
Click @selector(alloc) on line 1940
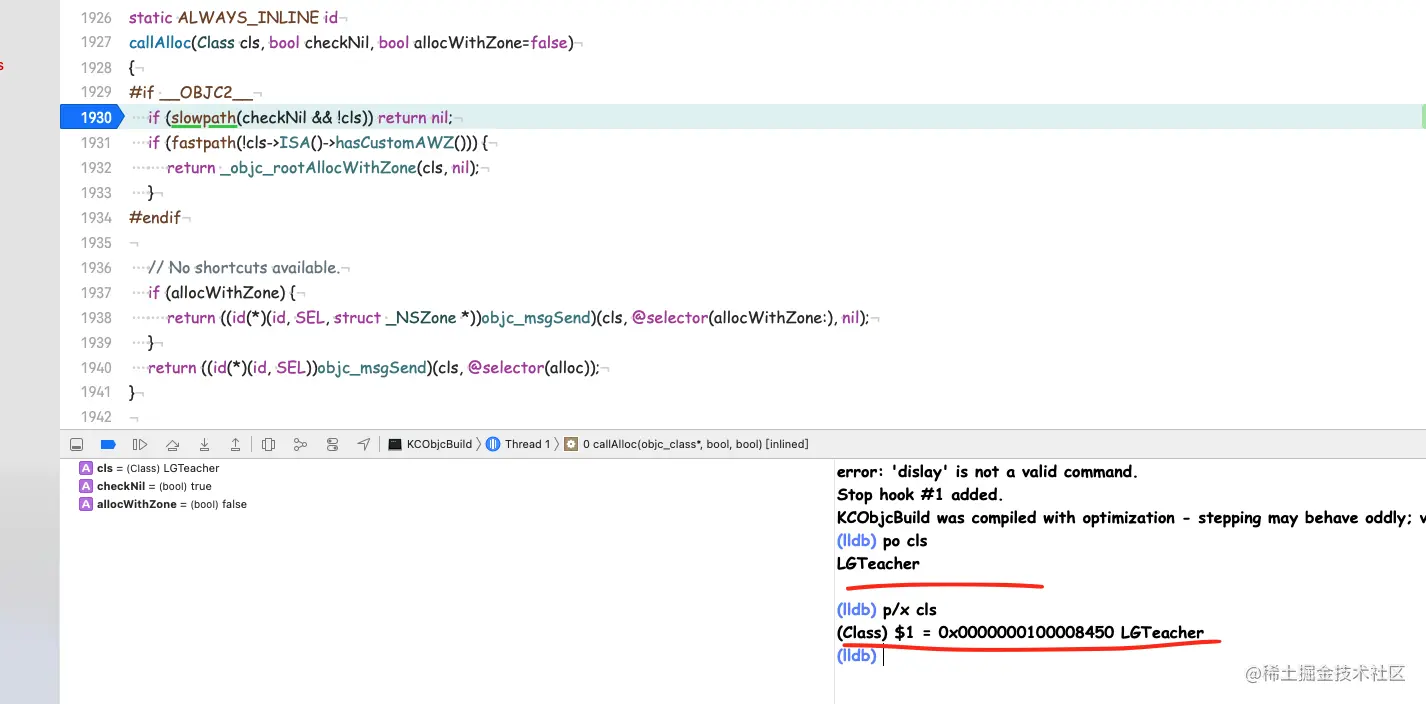pos(530,368)
